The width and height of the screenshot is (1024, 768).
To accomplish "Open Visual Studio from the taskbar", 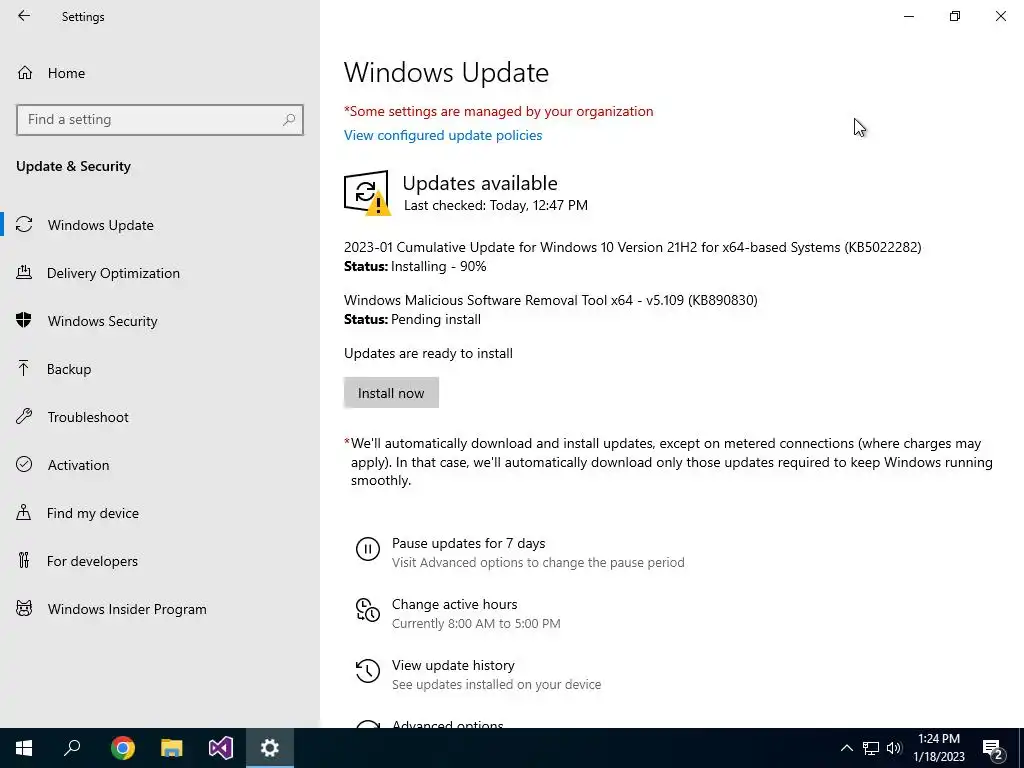I will 221,748.
